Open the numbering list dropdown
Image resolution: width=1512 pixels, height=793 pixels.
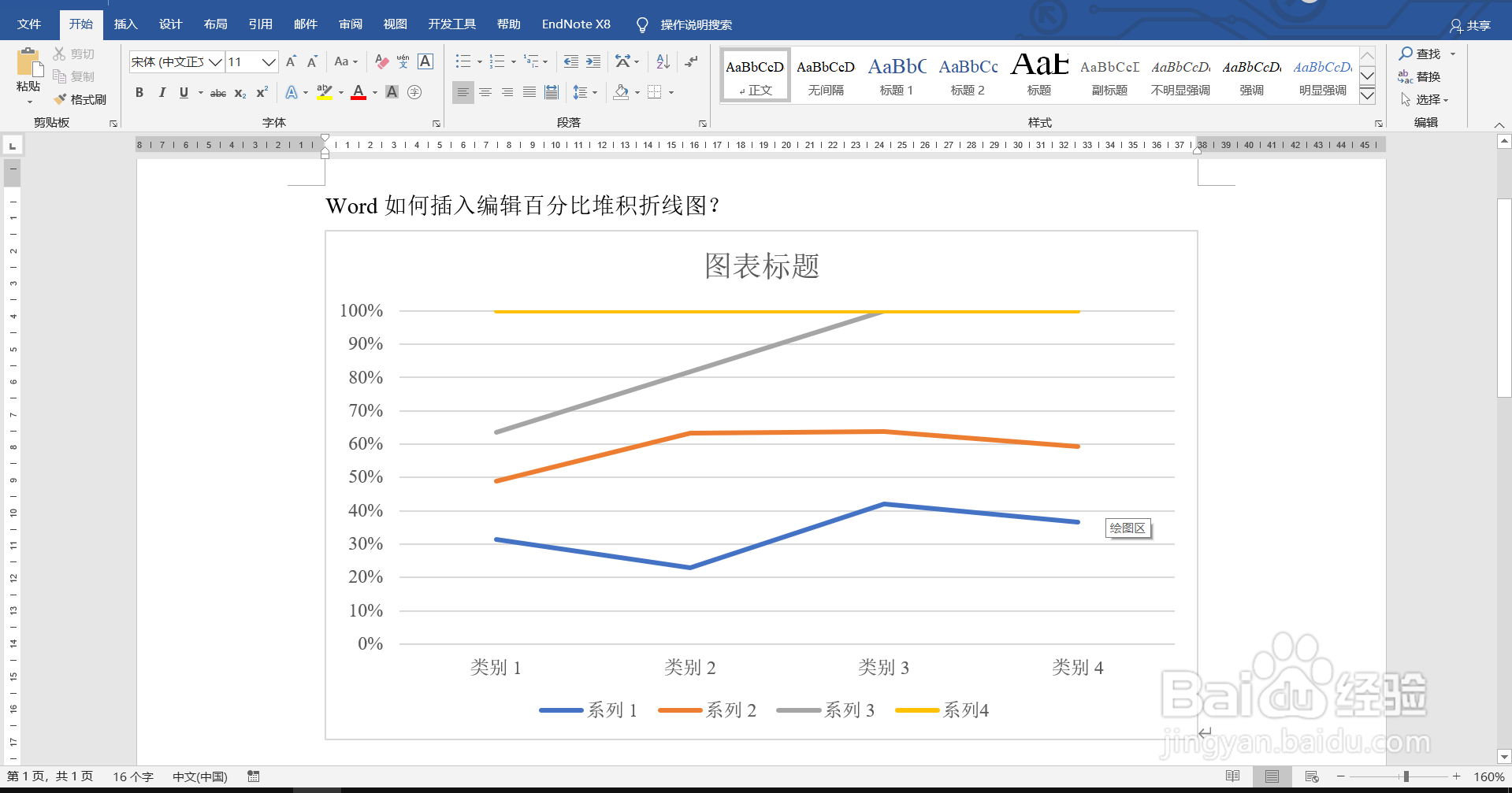coord(514,61)
